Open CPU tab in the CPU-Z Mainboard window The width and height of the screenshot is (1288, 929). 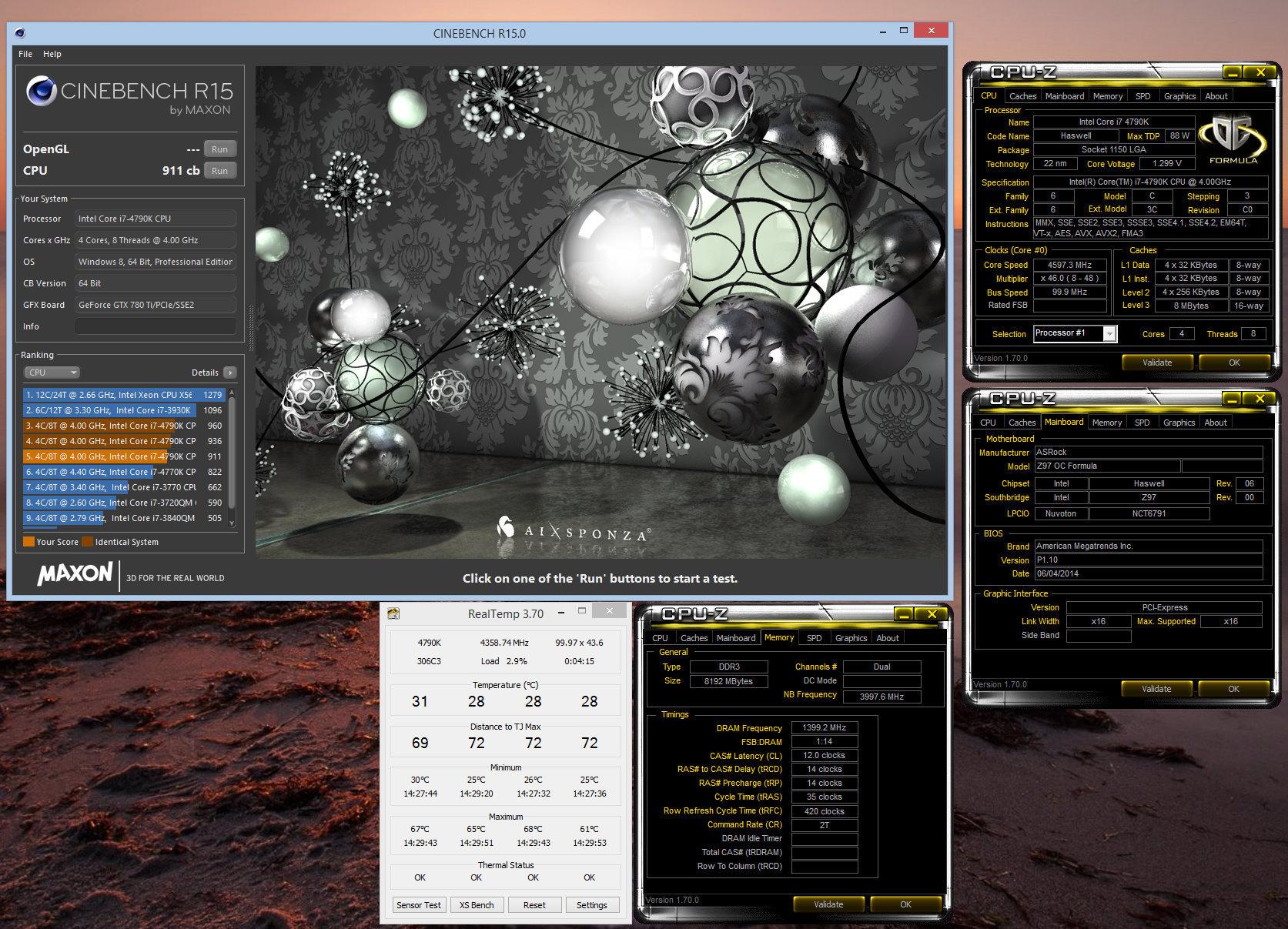(x=989, y=423)
